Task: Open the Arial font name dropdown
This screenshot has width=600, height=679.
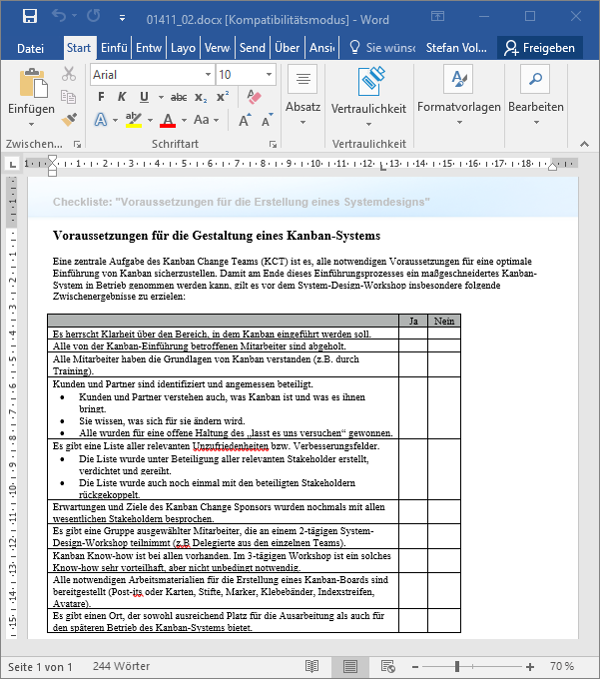Action: click(x=150, y=74)
